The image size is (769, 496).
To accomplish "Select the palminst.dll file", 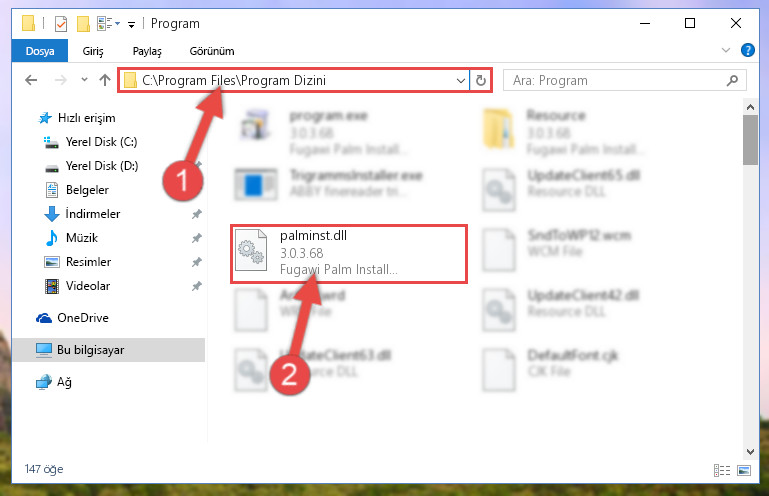I will point(349,254).
